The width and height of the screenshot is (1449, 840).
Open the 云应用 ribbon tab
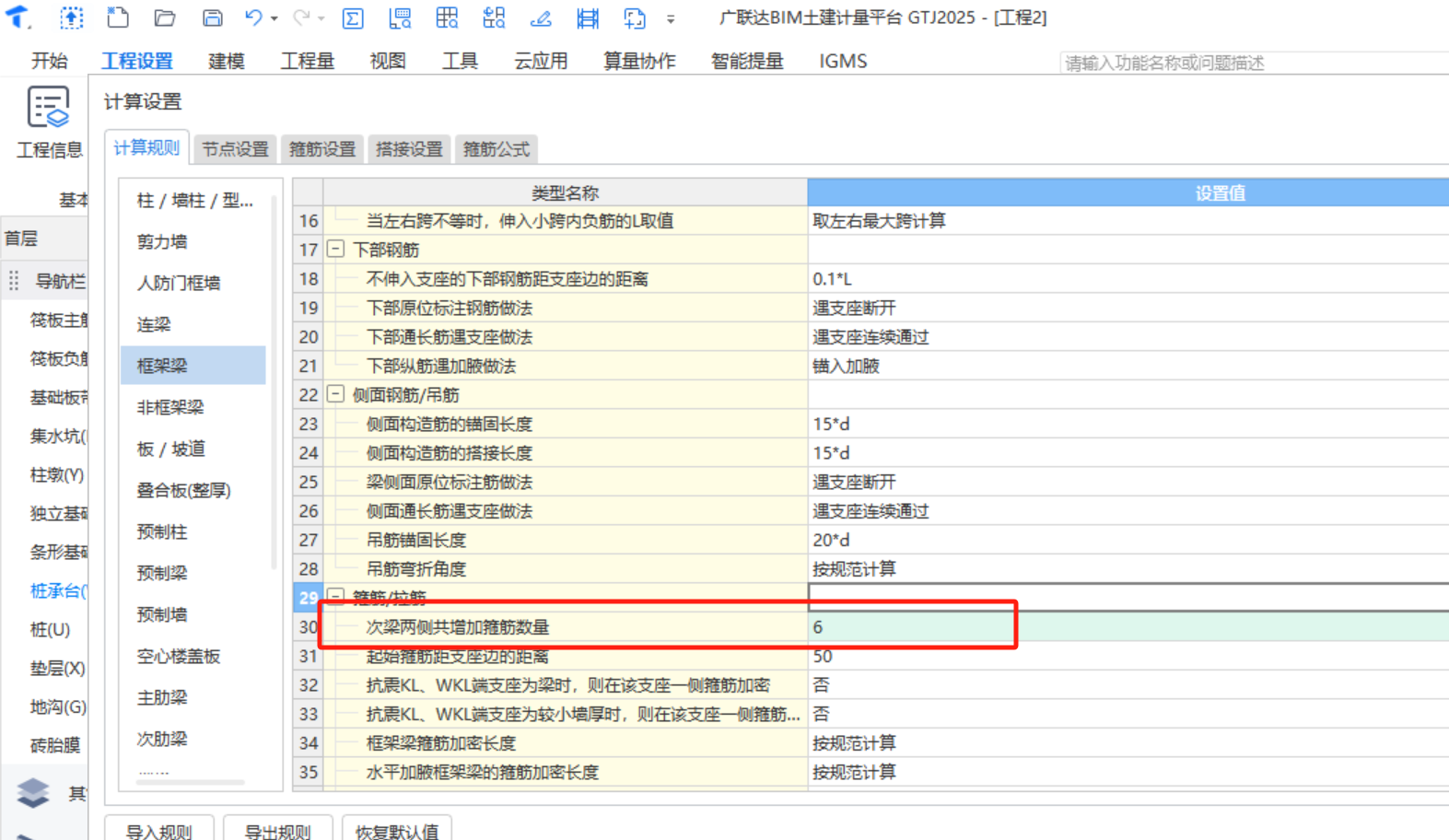(541, 61)
